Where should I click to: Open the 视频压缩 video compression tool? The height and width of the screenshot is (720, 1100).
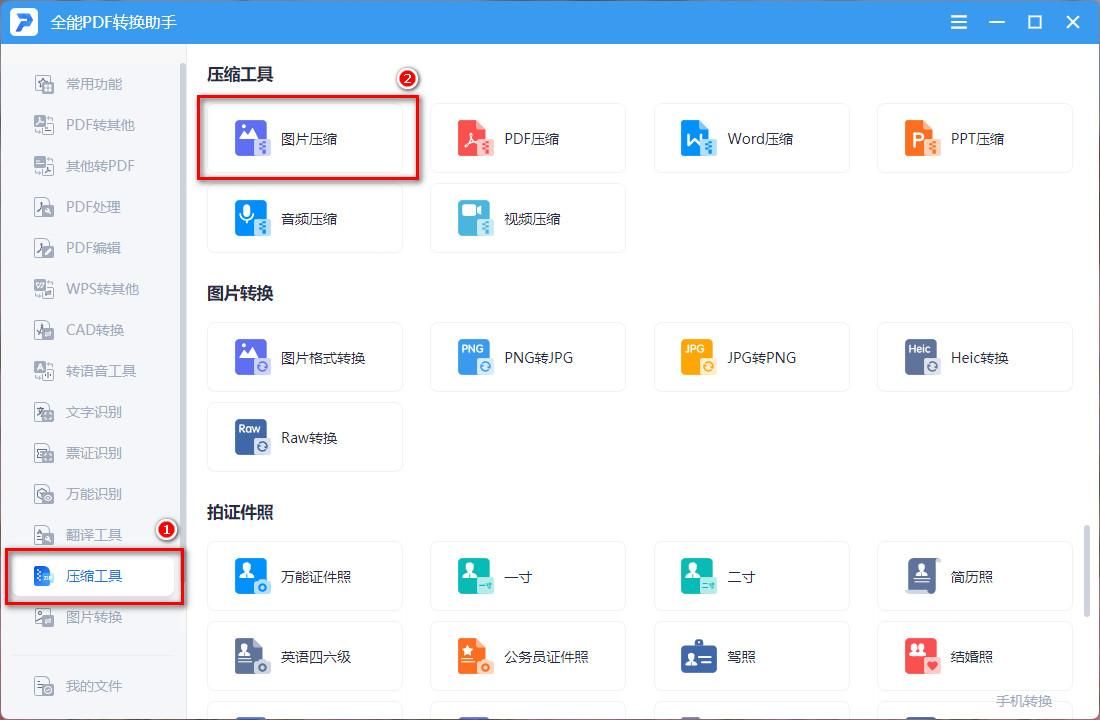point(528,218)
